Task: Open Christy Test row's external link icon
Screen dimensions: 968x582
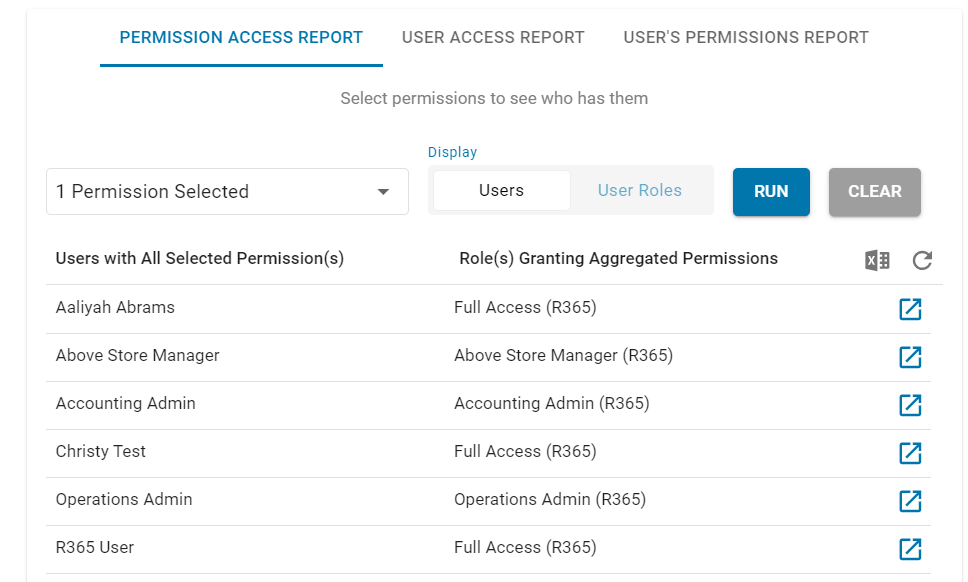Action: tap(910, 453)
